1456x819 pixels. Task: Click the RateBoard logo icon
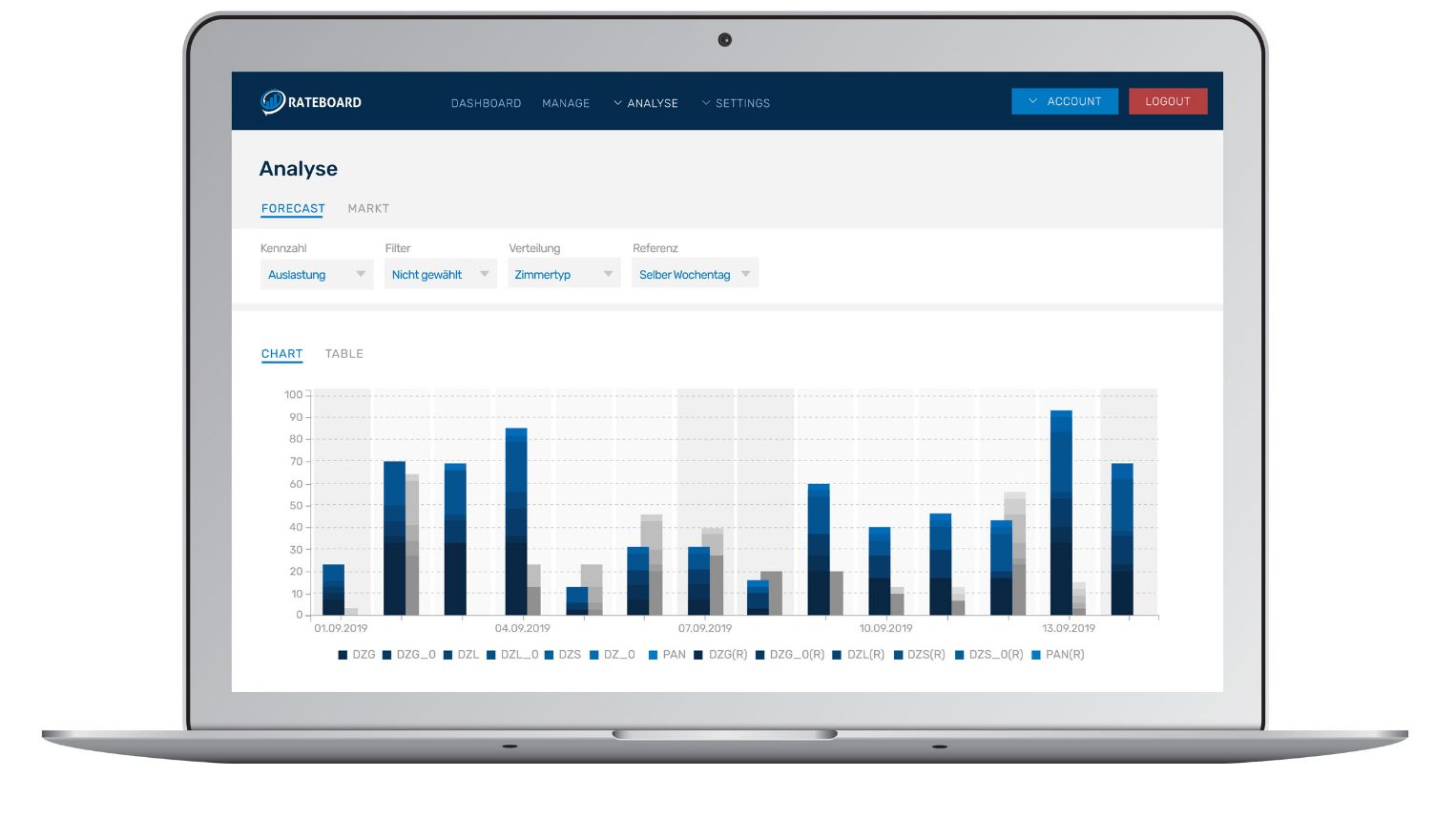pyautogui.click(x=273, y=101)
